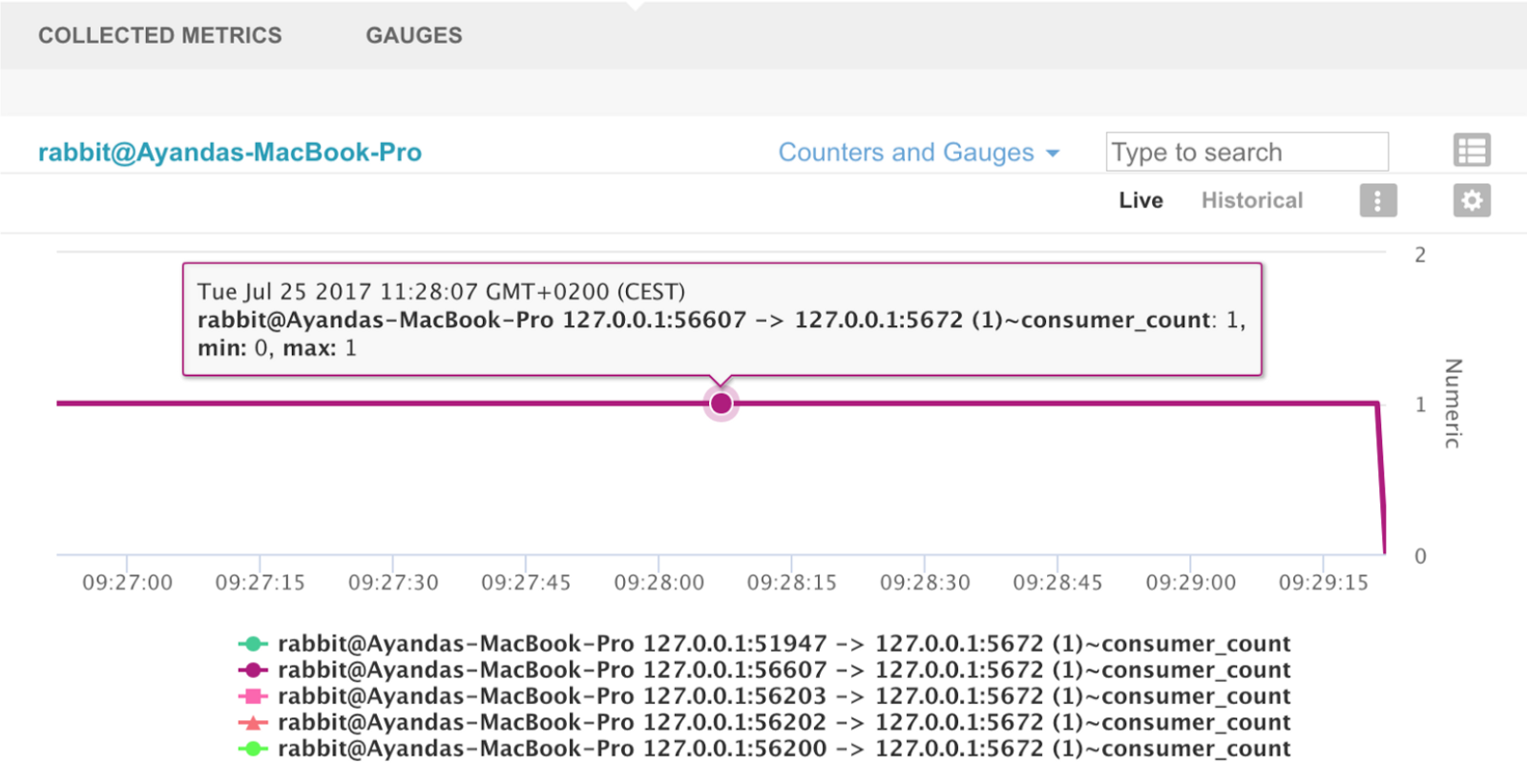Select the Live view mode
This screenshot has width=1527, height=784.
[x=1140, y=200]
